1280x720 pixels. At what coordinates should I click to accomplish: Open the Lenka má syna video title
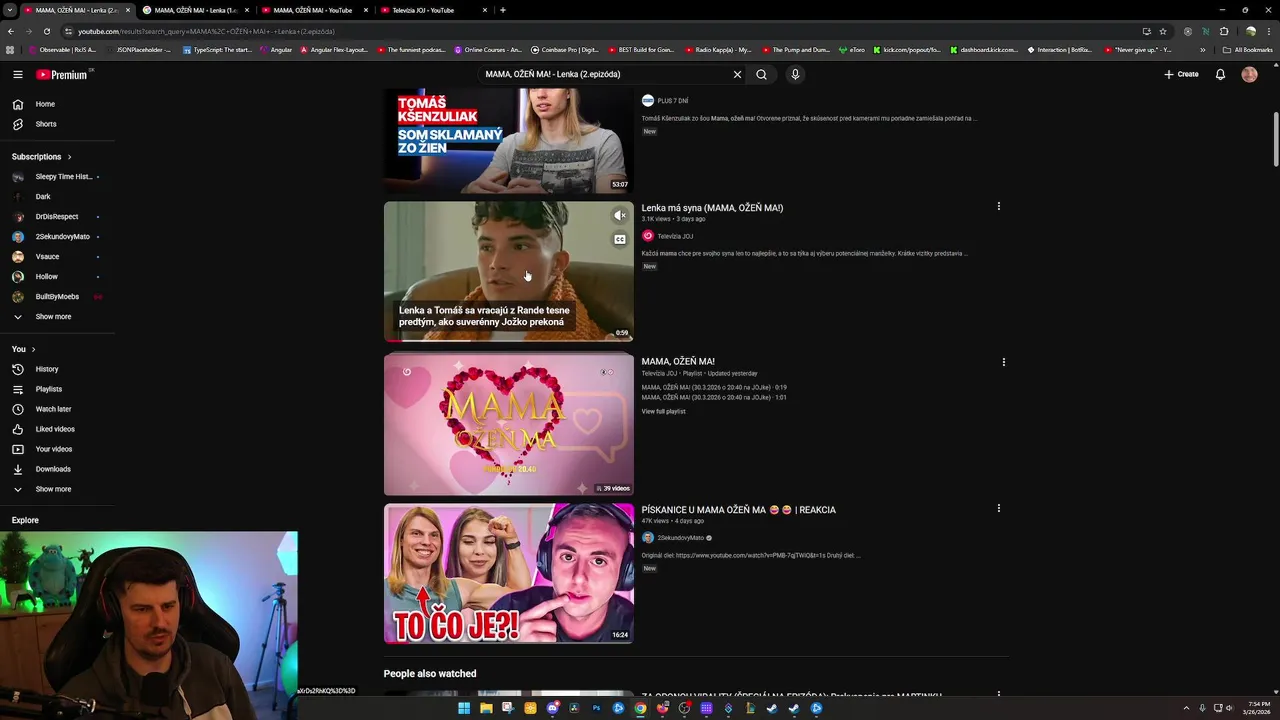(x=712, y=208)
